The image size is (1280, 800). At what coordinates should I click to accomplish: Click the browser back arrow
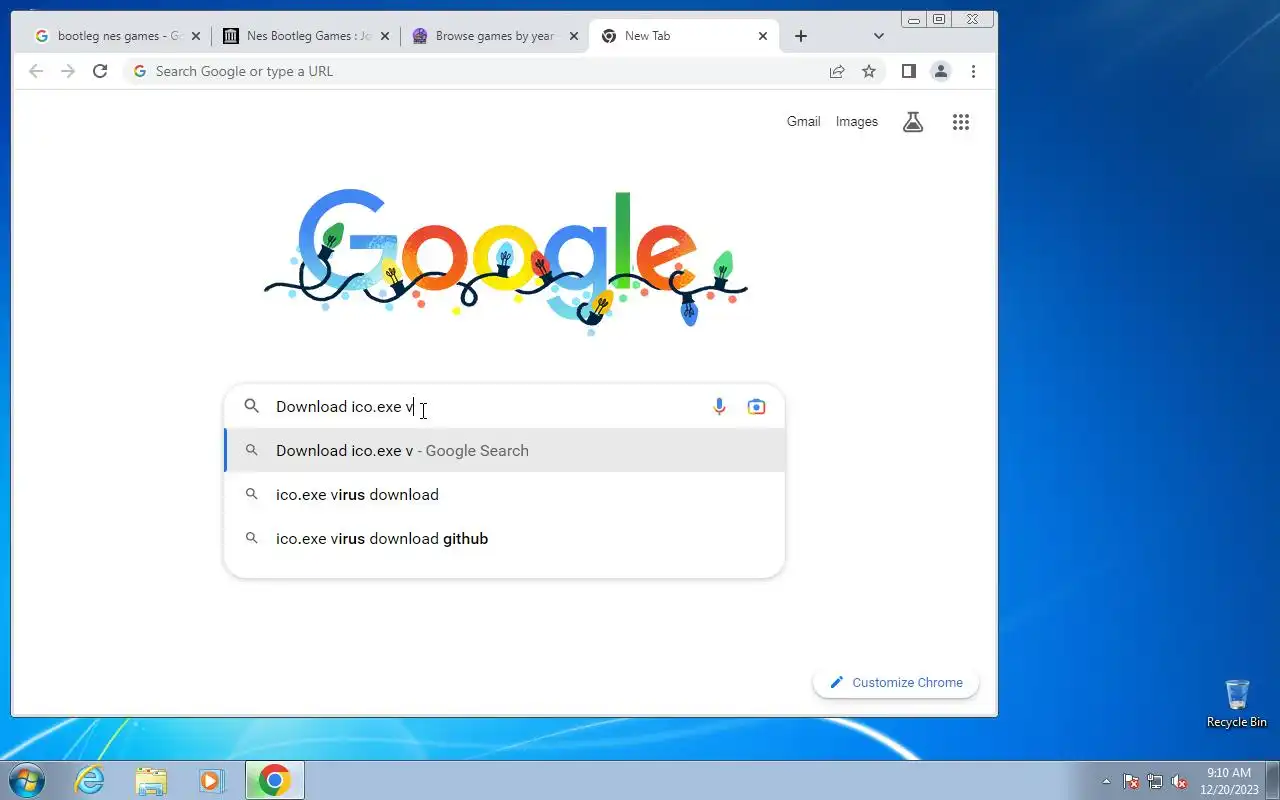pyautogui.click(x=36, y=71)
